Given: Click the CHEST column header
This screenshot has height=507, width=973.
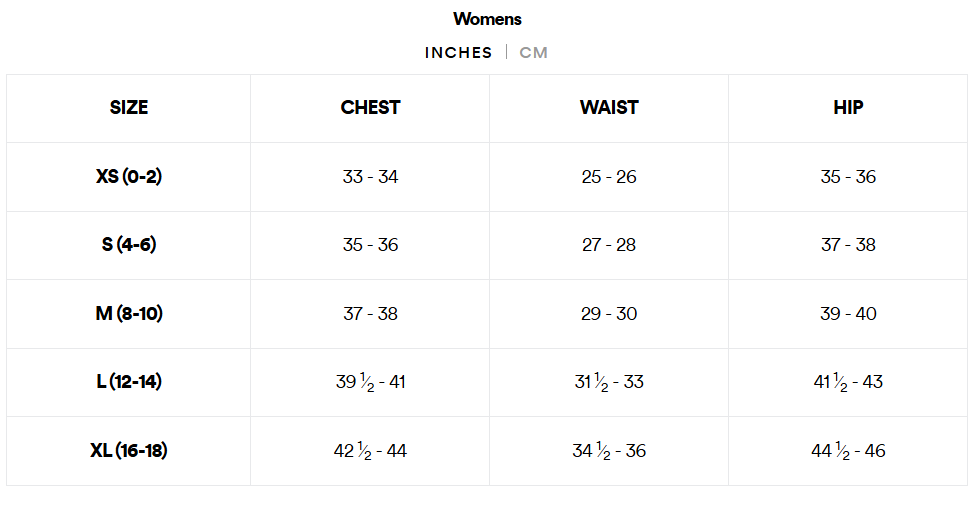Looking at the screenshot, I should [370, 108].
